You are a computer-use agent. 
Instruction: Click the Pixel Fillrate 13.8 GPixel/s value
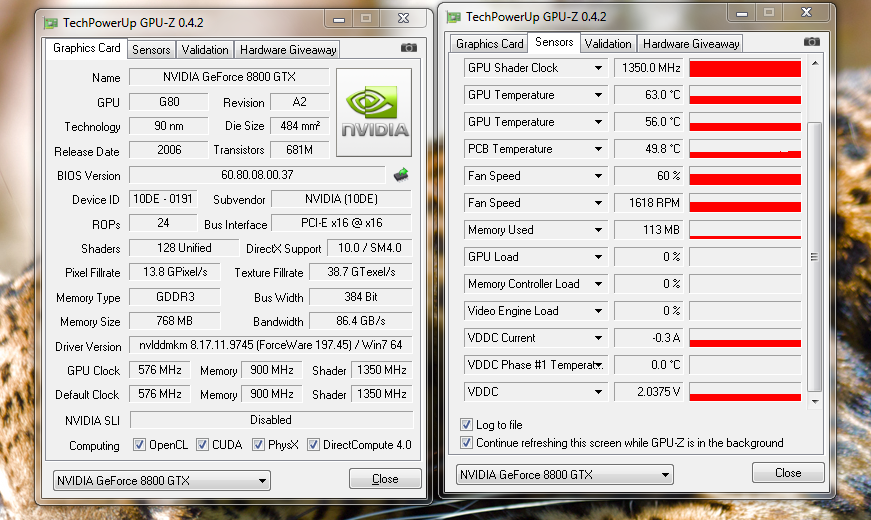[x=174, y=272]
